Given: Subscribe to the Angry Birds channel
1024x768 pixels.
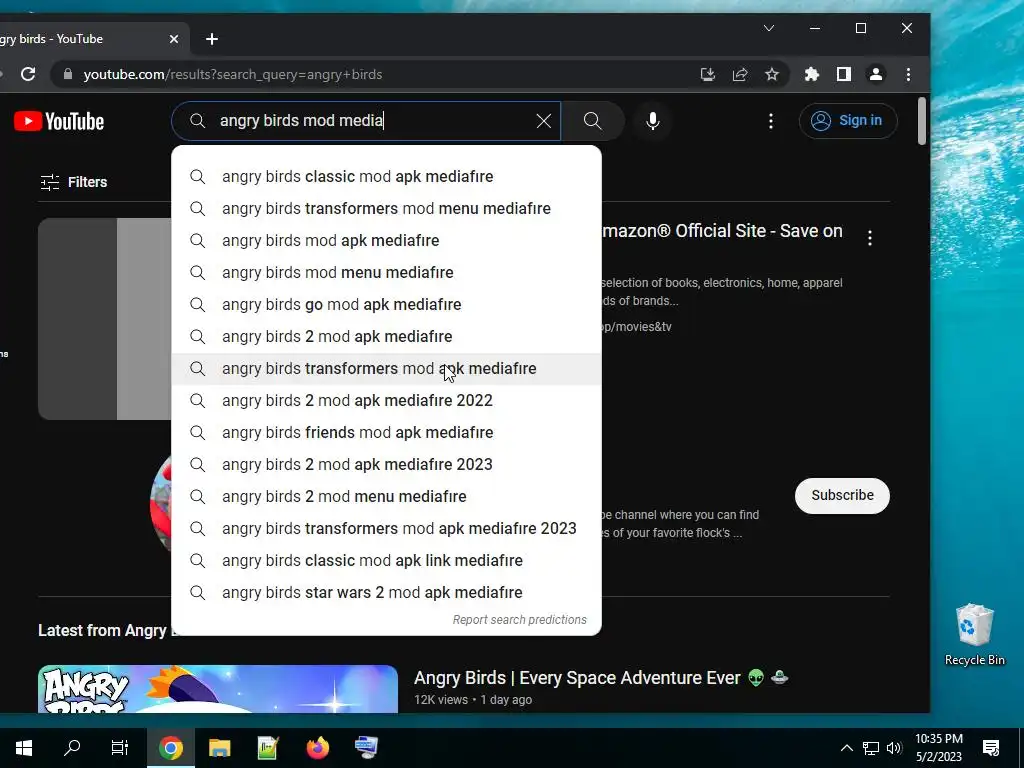Looking at the screenshot, I should pyautogui.click(x=842, y=496).
